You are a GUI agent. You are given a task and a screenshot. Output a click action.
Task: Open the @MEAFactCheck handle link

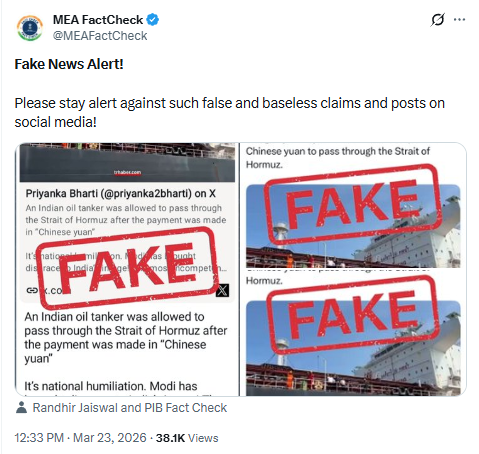coord(100,36)
